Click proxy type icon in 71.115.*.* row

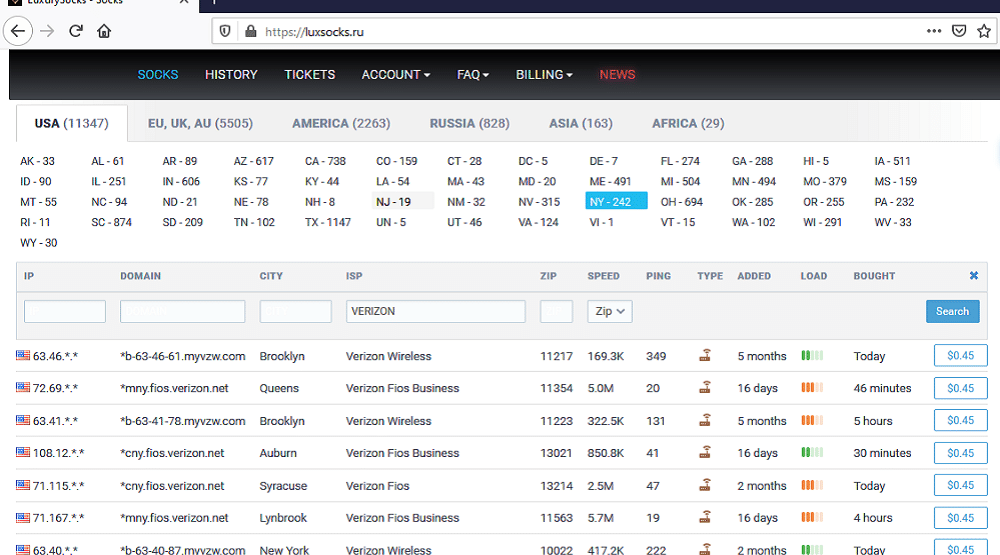(x=705, y=485)
